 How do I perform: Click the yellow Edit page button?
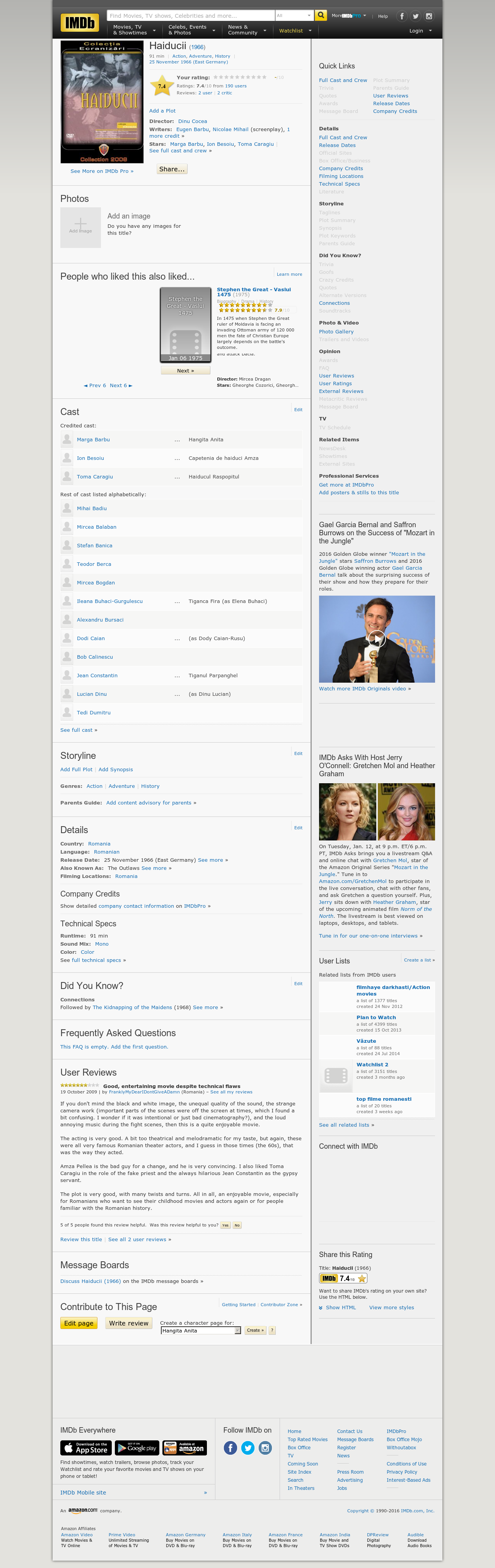click(x=79, y=1323)
